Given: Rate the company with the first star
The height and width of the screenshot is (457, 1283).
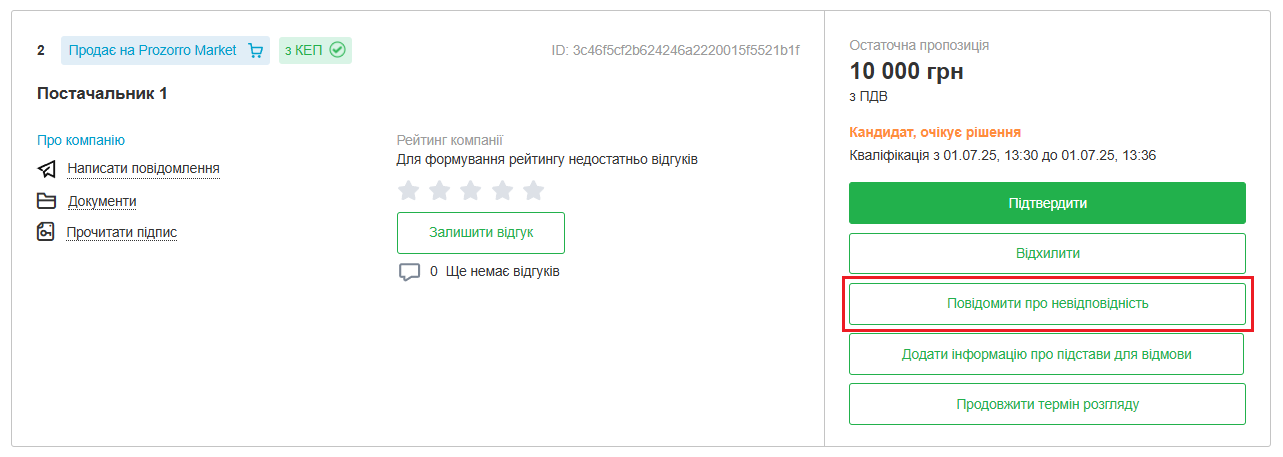Looking at the screenshot, I should coord(408,190).
